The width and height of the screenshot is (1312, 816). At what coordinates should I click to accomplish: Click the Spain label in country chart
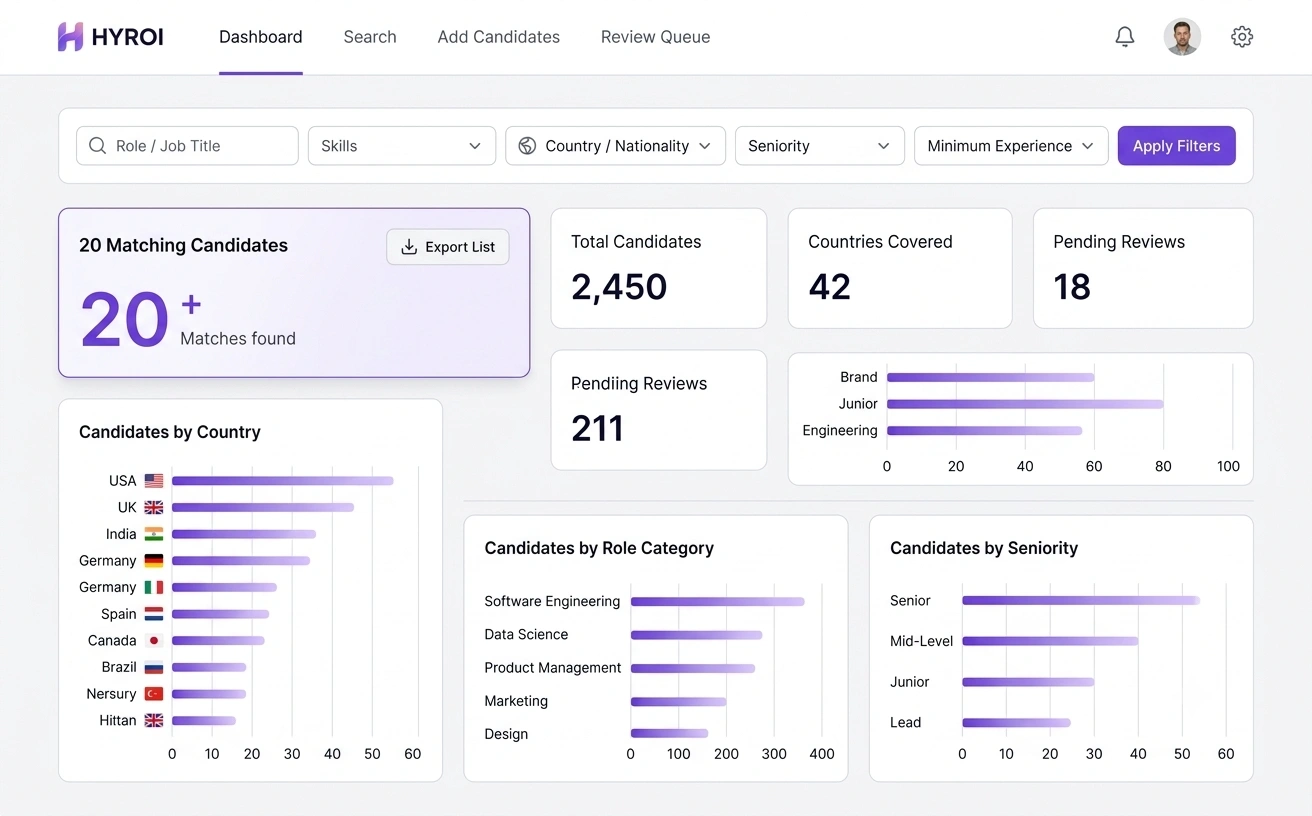point(119,614)
